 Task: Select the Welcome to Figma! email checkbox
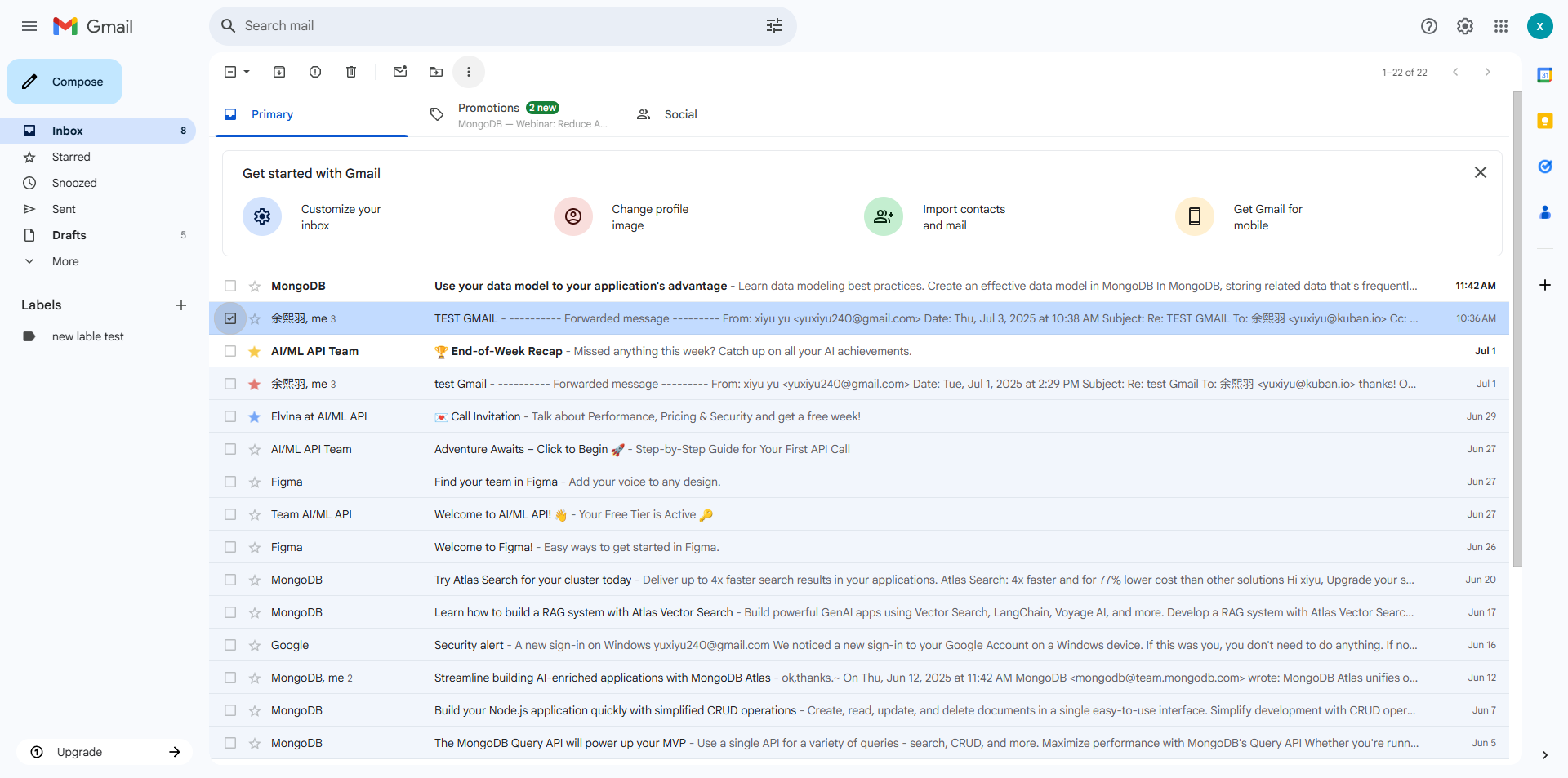(230, 547)
